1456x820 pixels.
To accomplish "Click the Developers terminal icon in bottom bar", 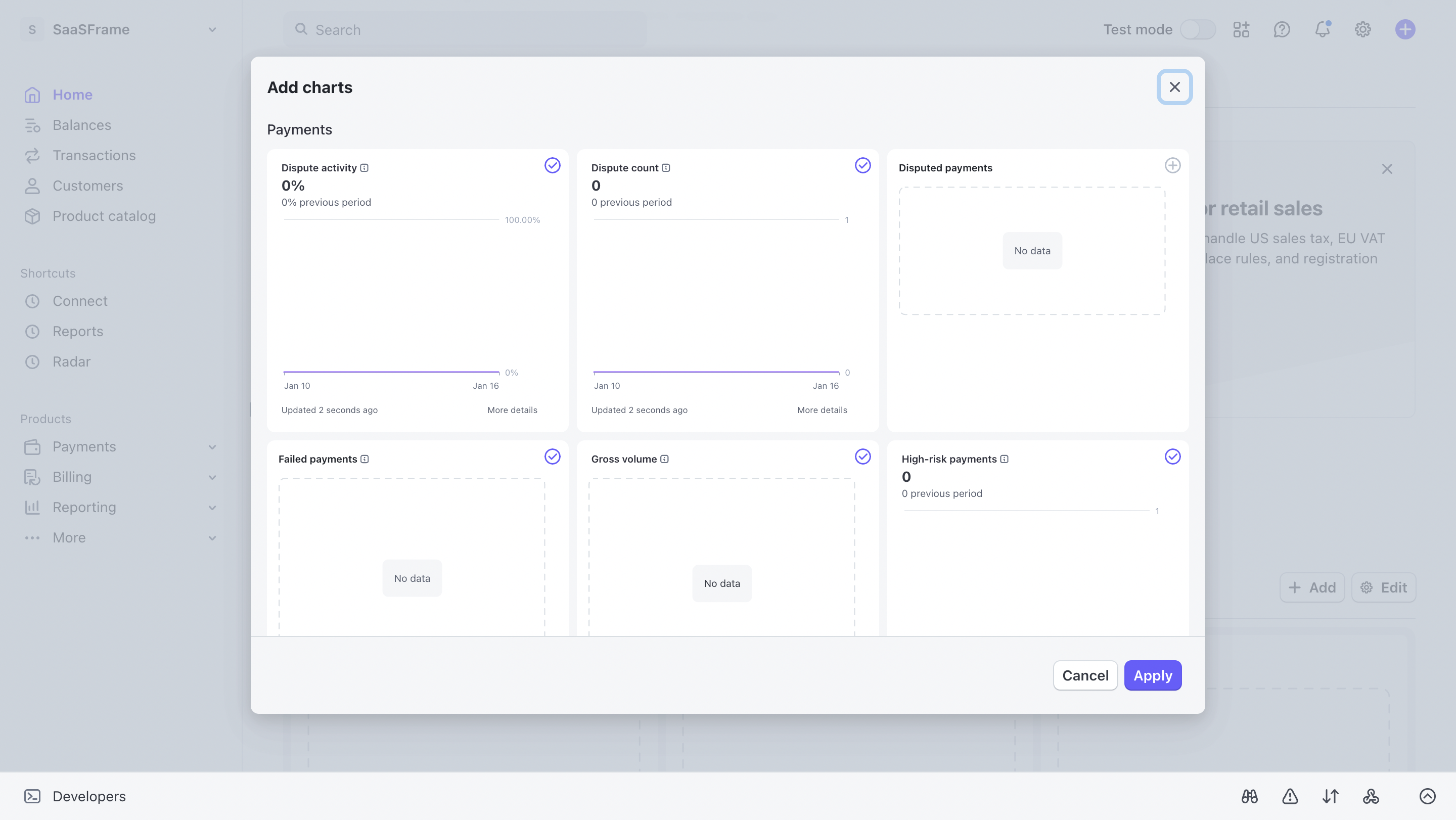I will [32, 796].
